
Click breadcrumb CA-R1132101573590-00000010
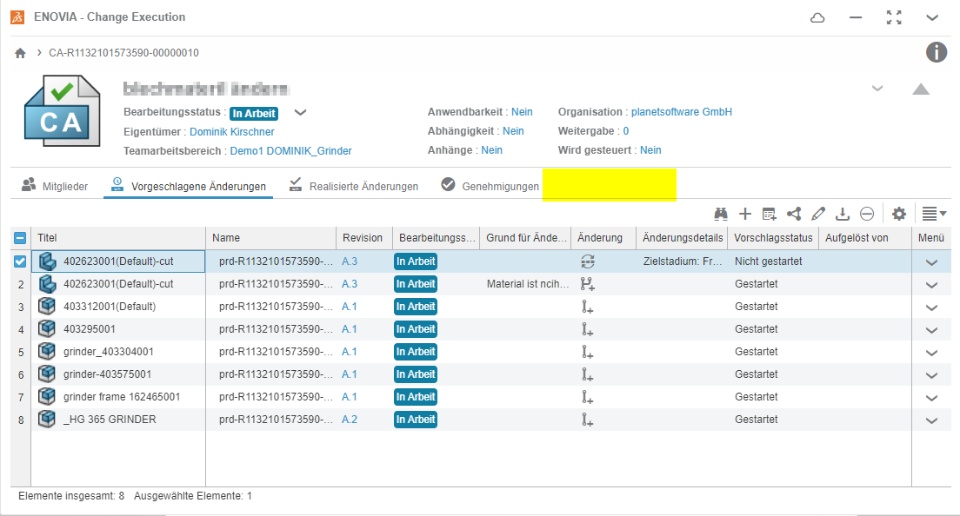click(x=124, y=53)
